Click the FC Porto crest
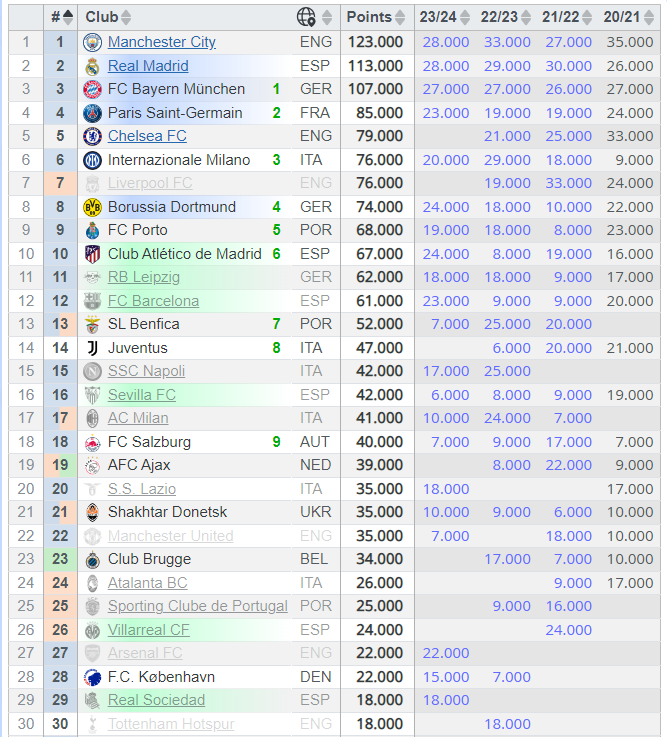 [92, 230]
